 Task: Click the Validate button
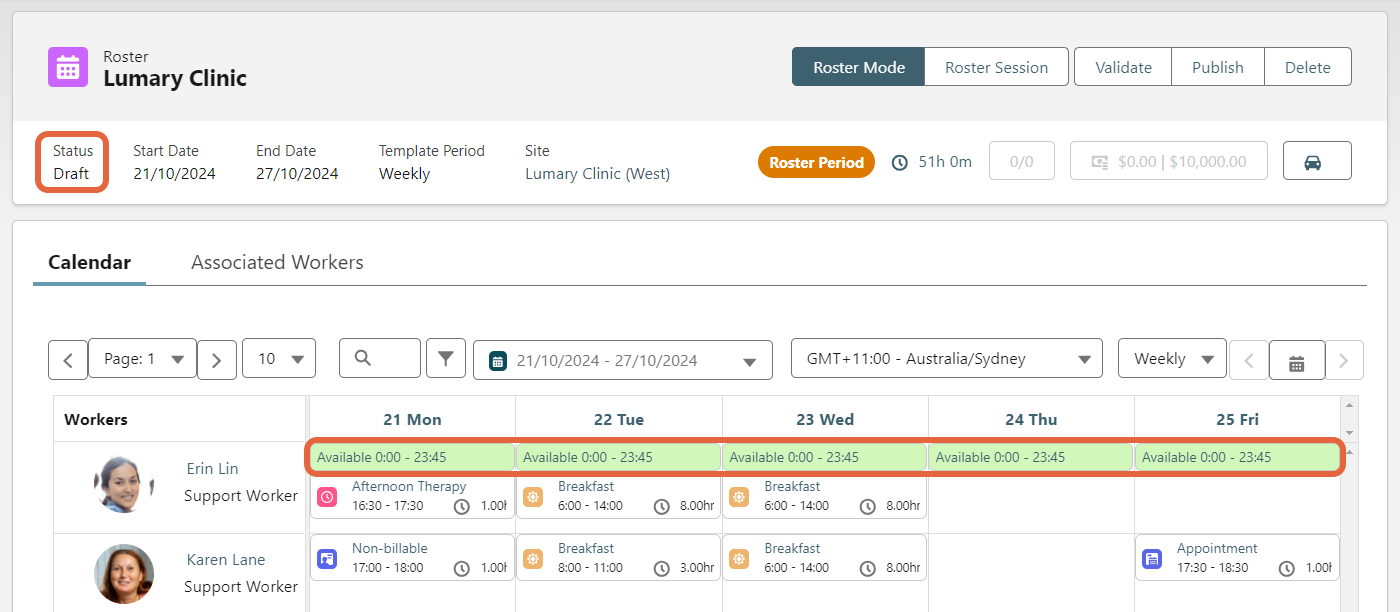[x=1122, y=66]
